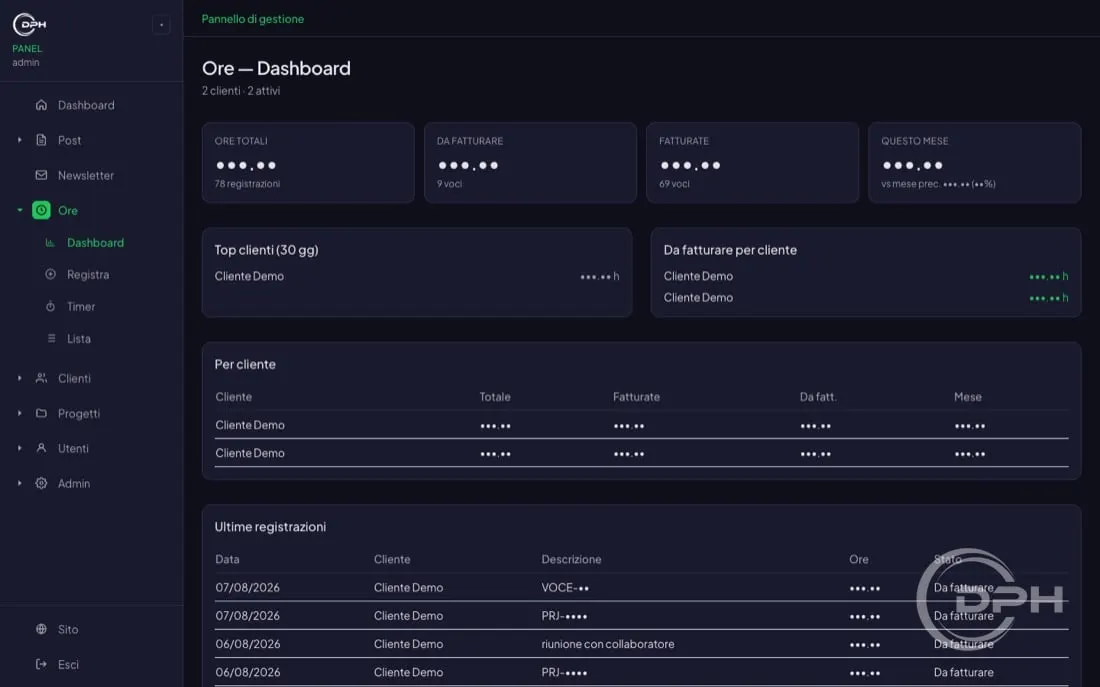The image size is (1100, 687).
Task: Click the chart icon beside the Ore Dashboard sub-item
Action: point(51,243)
